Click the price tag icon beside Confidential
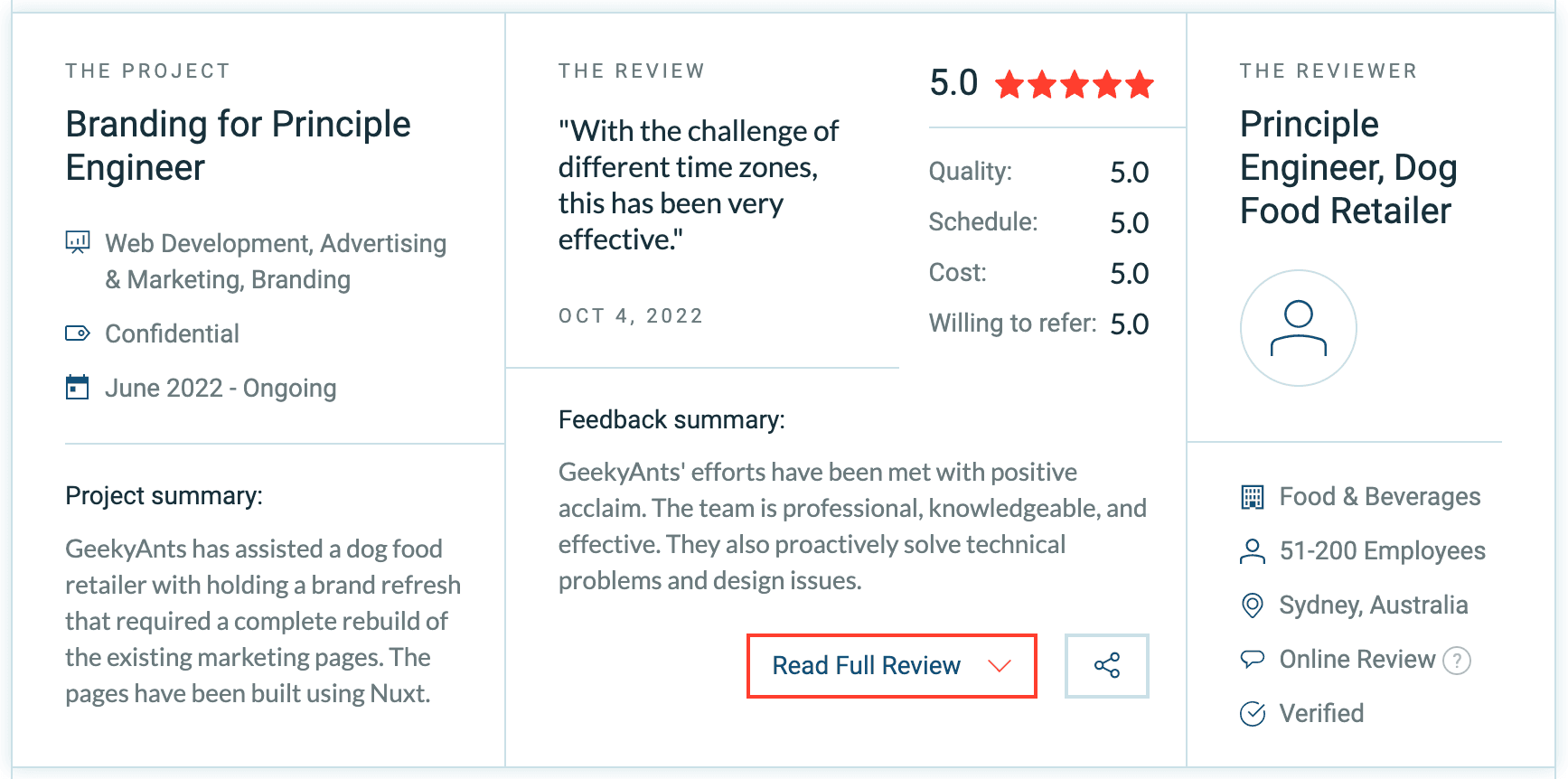The image size is (1568, 779). pyautogui.click(x=78, y=333)
